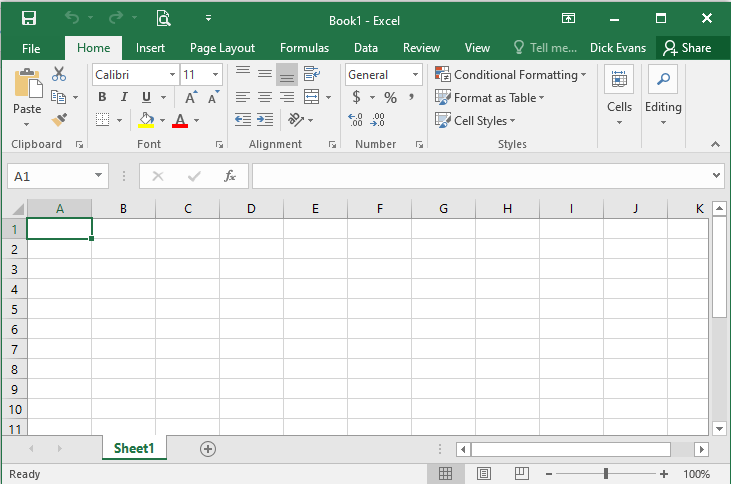Screen dimensions: 731x484
Task: Expand Format as Table gallery
Action: click(x=490, y=97)
